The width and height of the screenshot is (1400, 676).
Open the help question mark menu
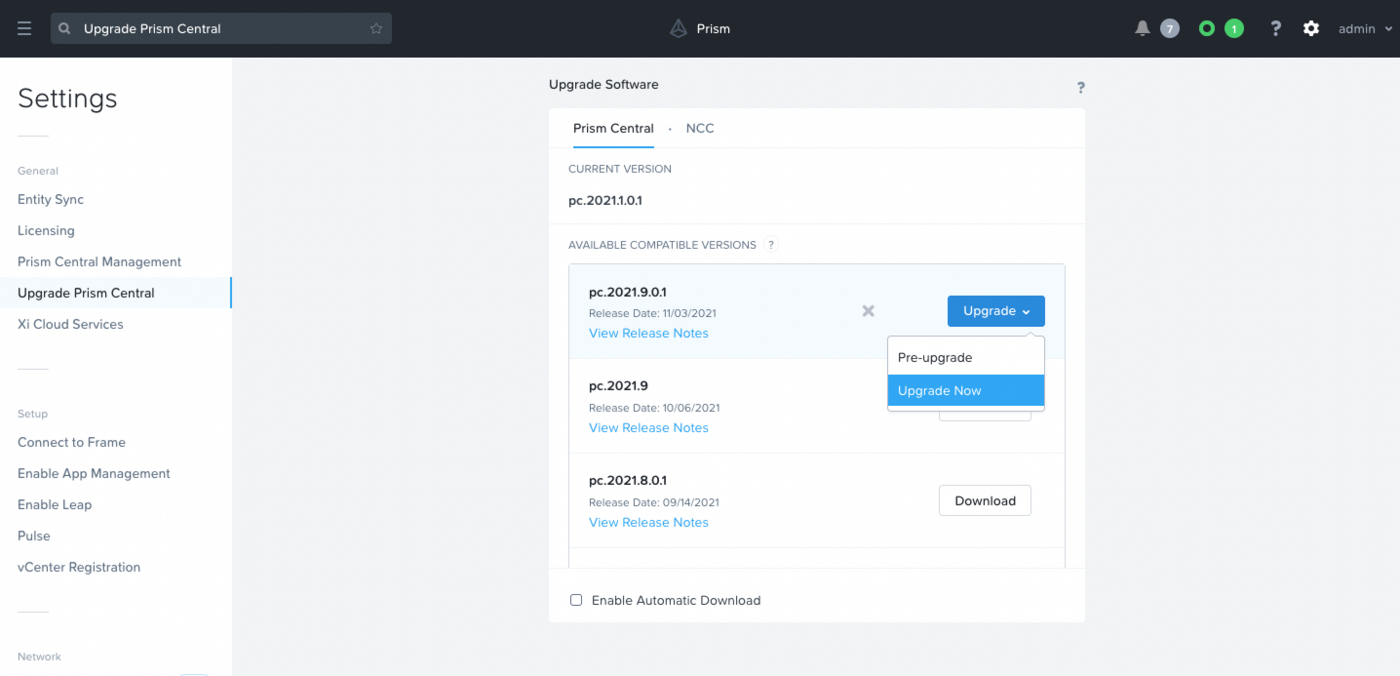[x=1275, y=29]
